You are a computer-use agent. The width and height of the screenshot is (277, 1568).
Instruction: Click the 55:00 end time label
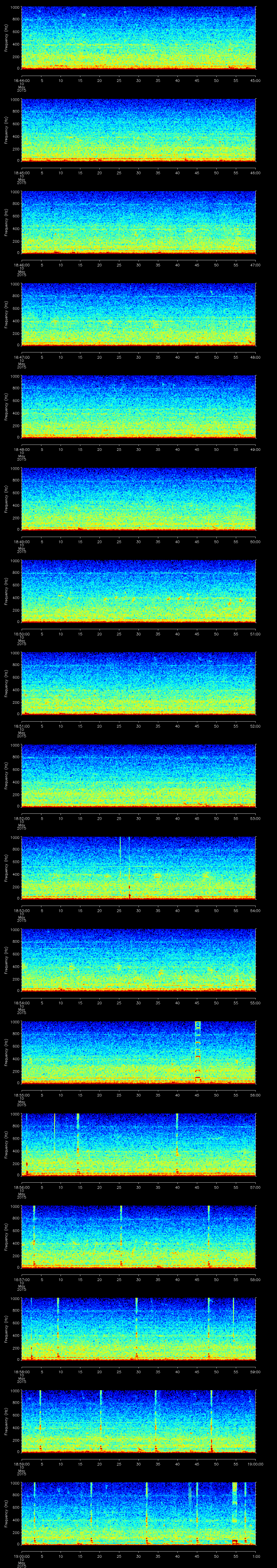[x=255, y=1003]
